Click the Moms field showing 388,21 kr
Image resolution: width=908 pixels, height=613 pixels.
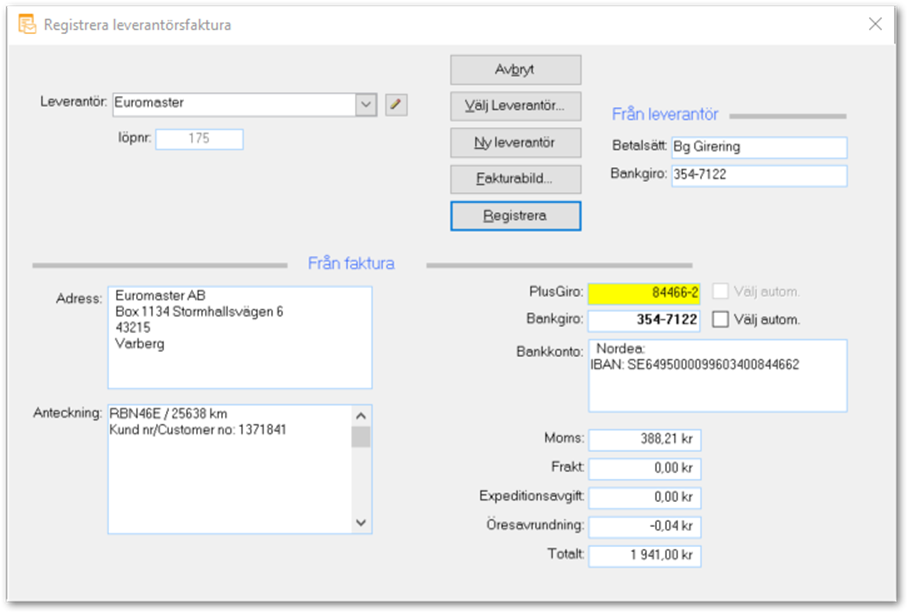click(645, 439)
